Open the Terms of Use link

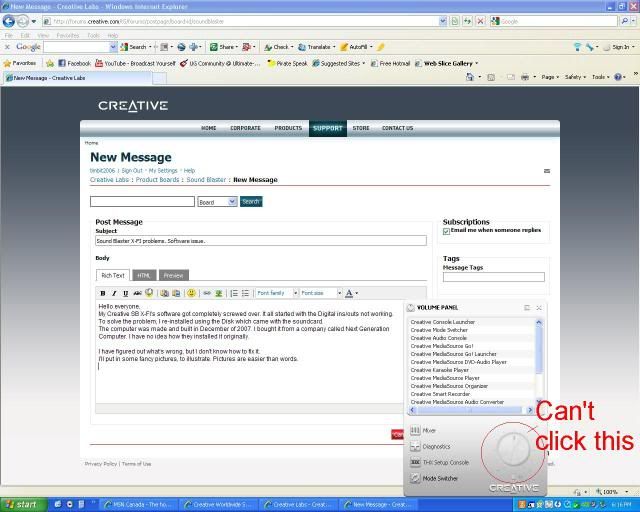pos(136,464)
